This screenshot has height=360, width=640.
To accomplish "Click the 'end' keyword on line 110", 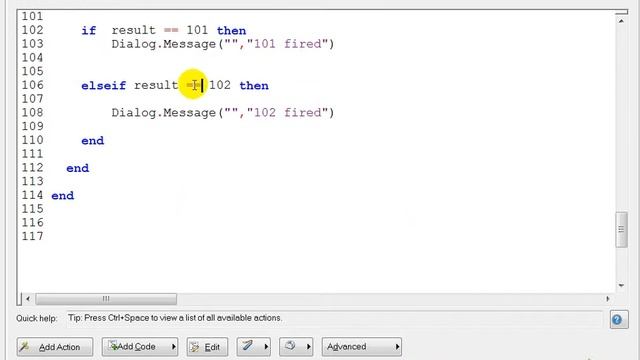I will click(x=93, y=140).
